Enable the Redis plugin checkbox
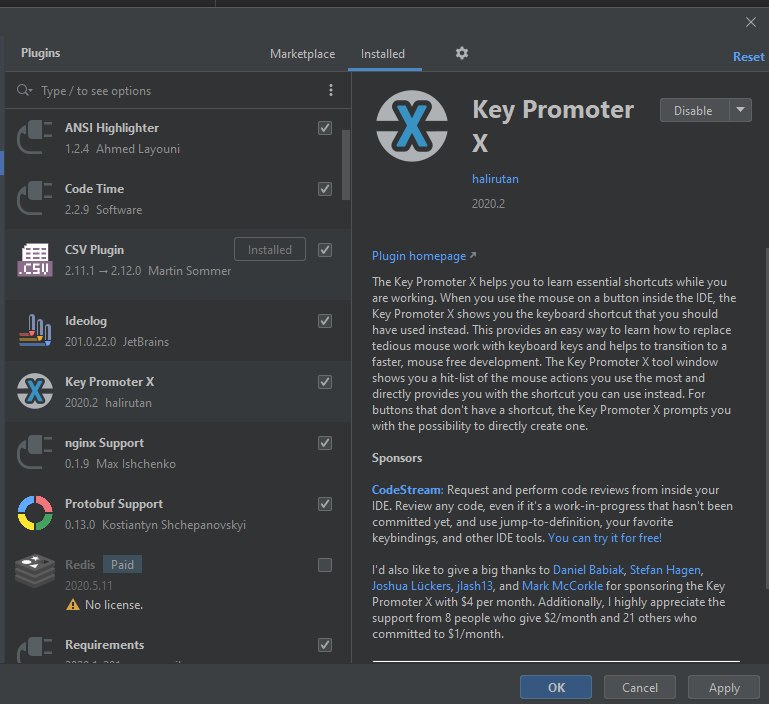The height and width of the screenshot is (704, 769). tap(325, 565)
